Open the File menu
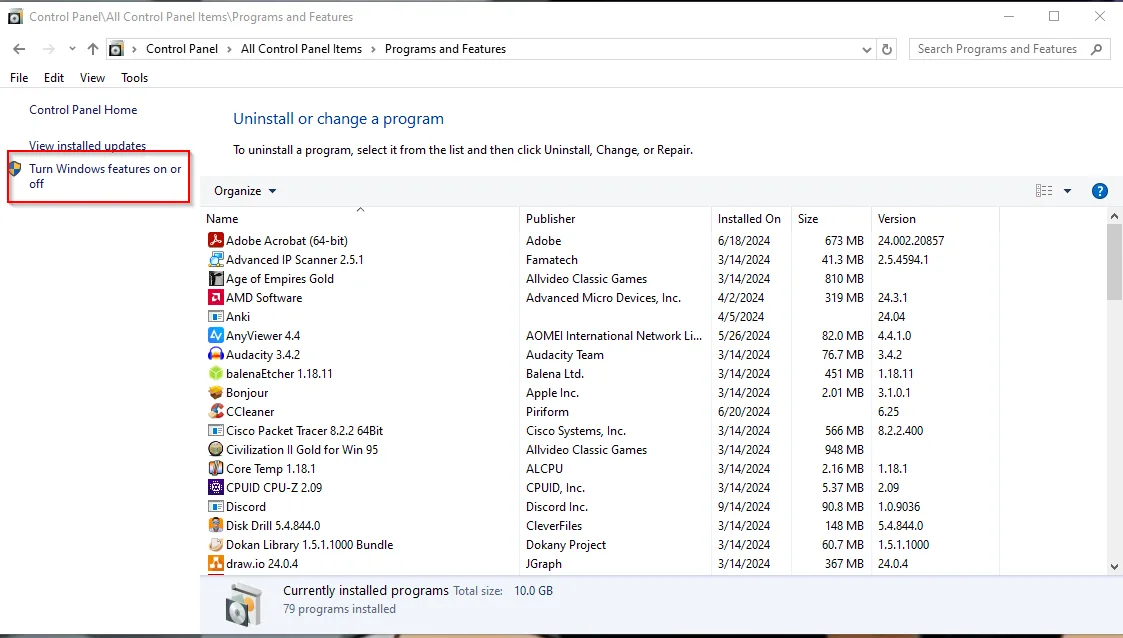Screen dimensions: 1123x638 (x=19, y=78)
